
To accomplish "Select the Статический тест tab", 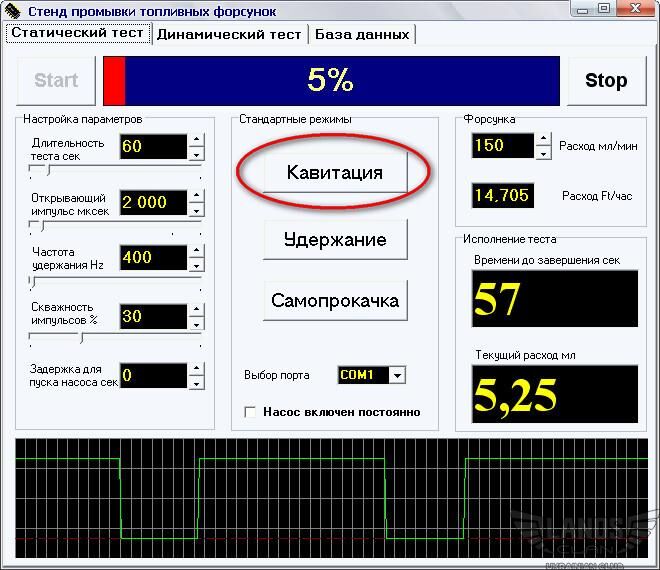I will tap(77, 33).
